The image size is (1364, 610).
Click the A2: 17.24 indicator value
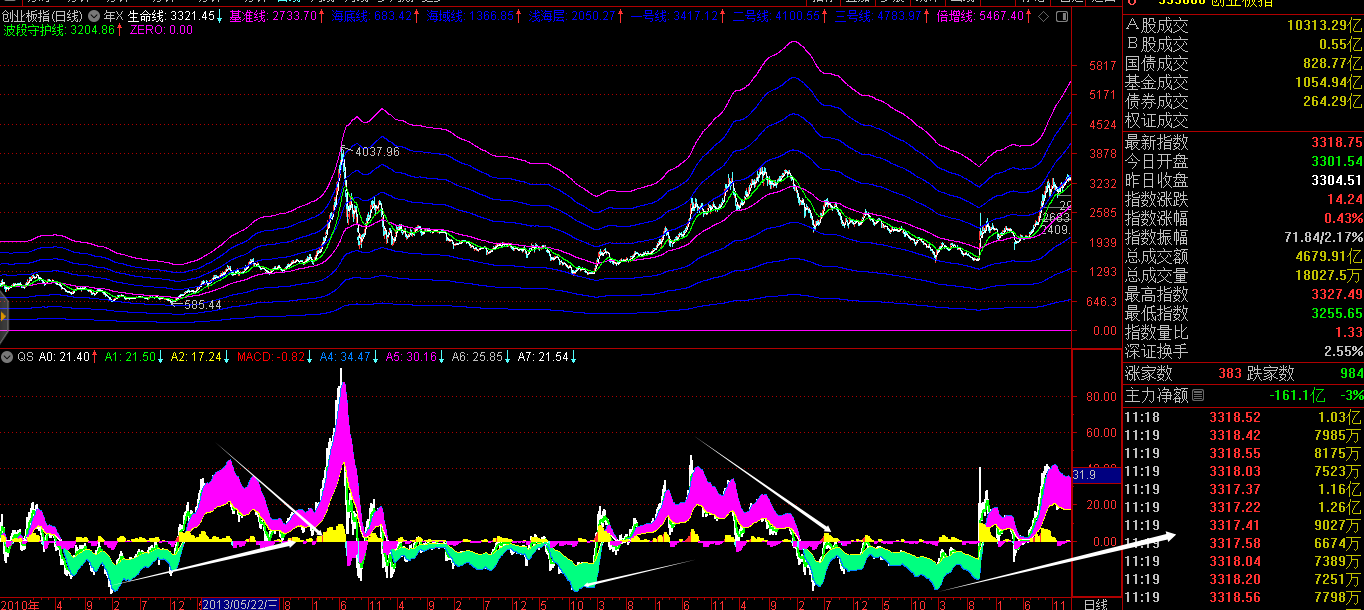(198, 356)
